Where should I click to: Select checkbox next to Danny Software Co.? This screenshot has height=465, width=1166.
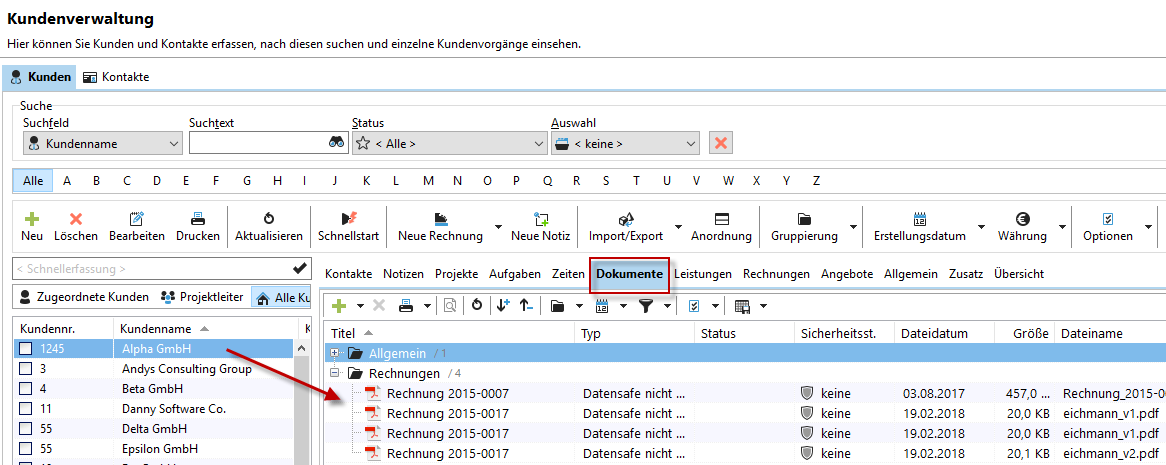26,409
